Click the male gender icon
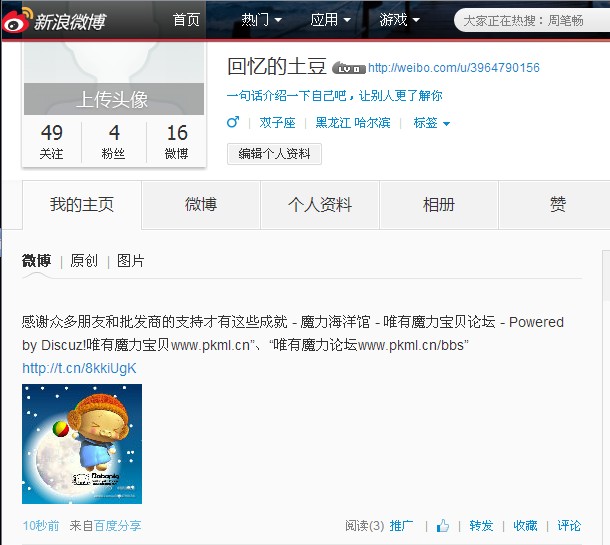The width and height of the screenshot is (610, 545). pyautogui.click(x=233, y=123)
